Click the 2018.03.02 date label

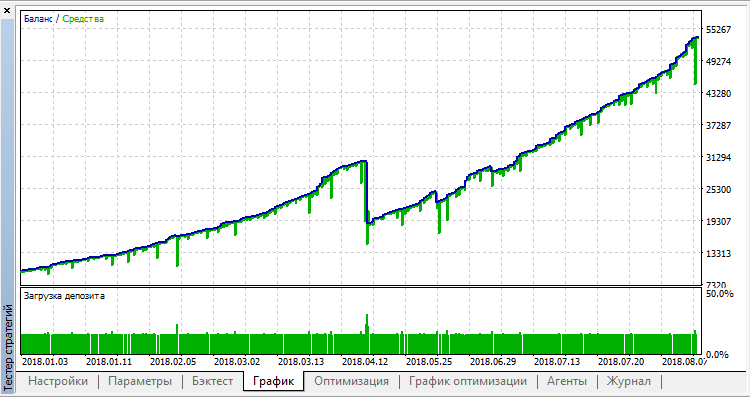237,361
